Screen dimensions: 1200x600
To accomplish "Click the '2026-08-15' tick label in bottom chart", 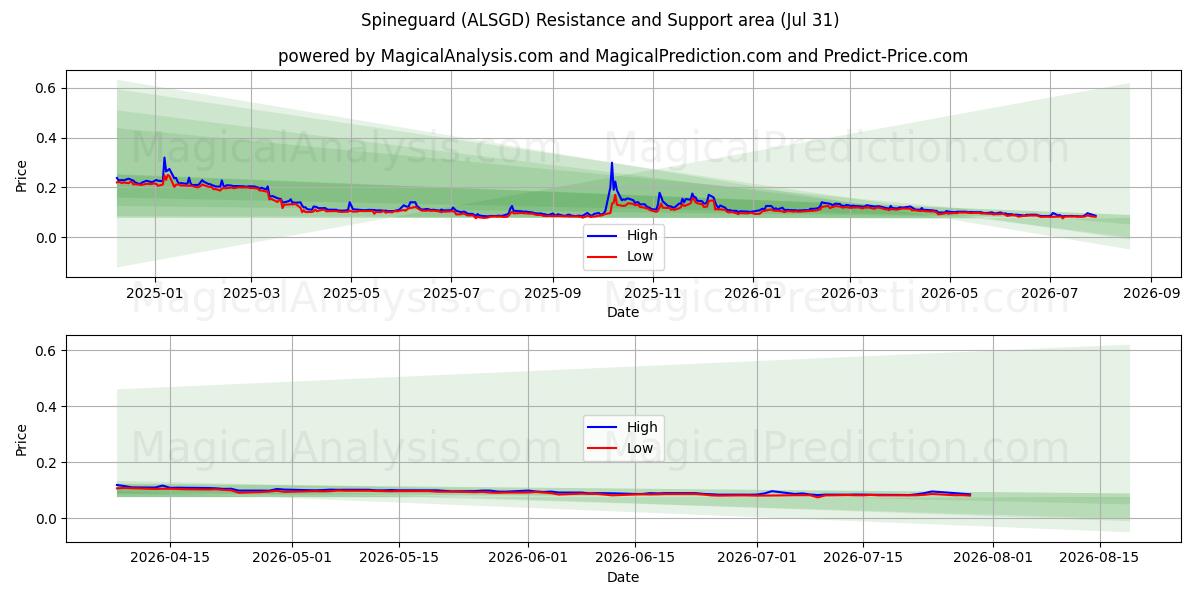I will click(x=1099, y=558).
